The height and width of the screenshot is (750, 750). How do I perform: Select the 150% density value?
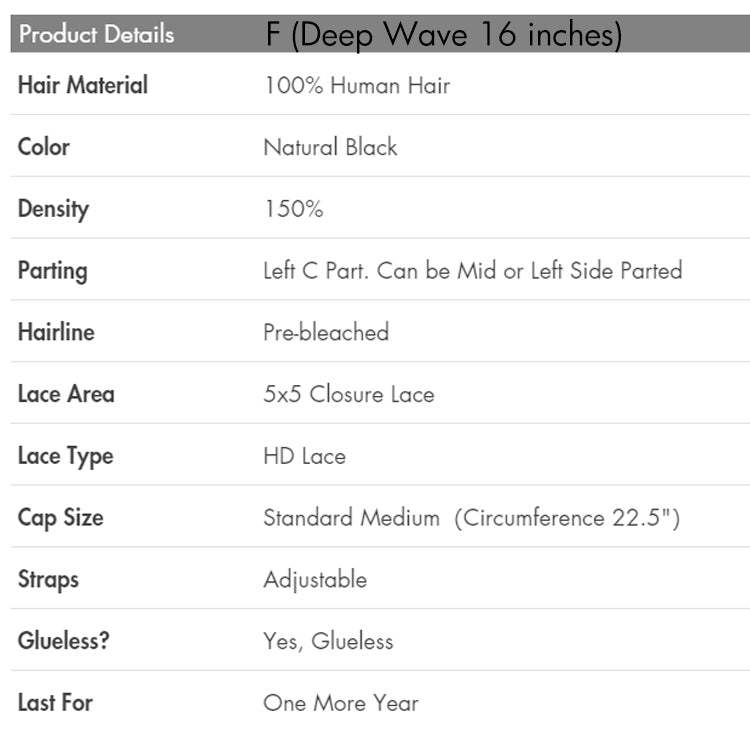[x=293, y=210]
